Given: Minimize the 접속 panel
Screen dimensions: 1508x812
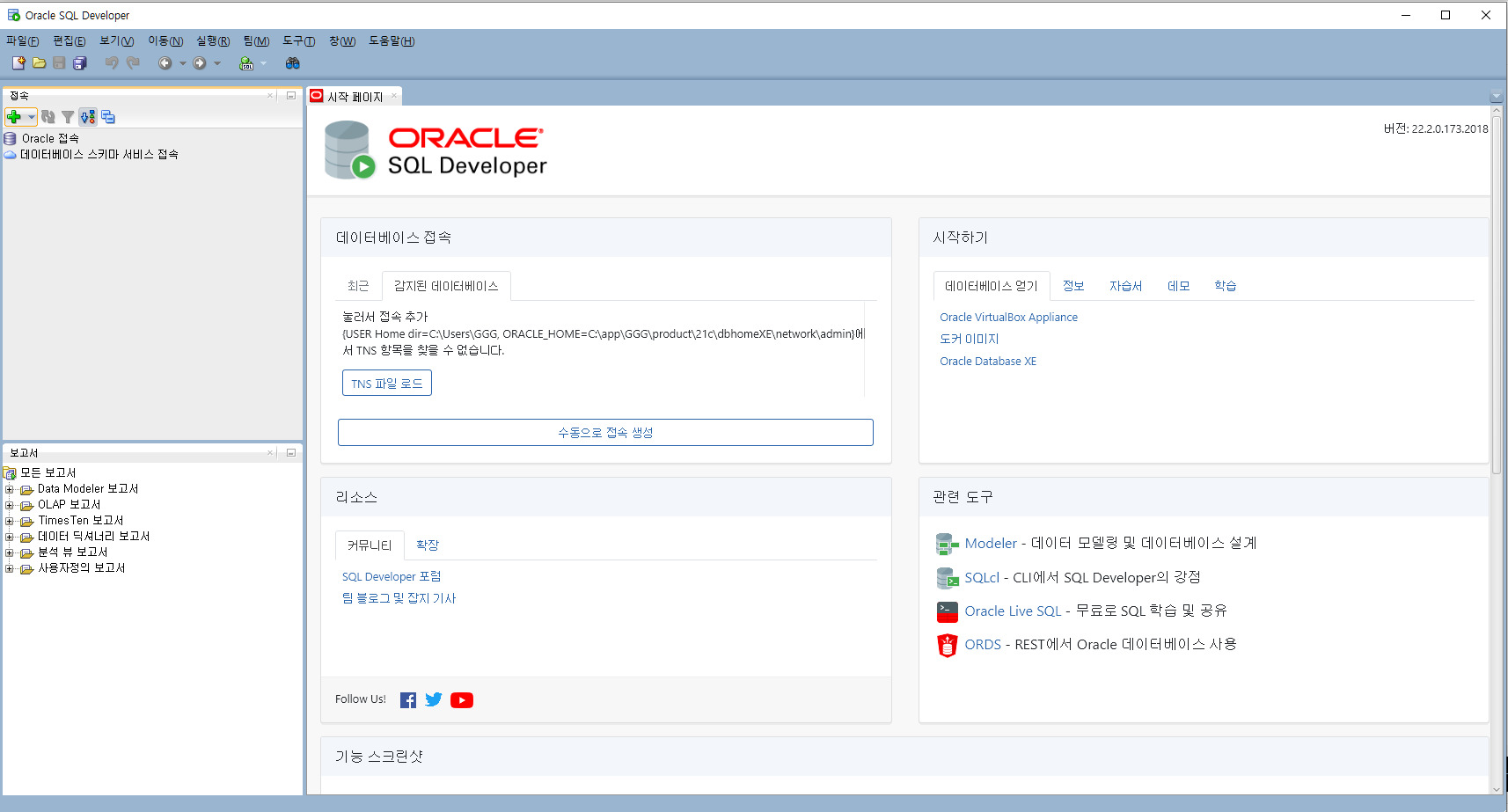Looking at the screenshot, I should click(291, 95).
